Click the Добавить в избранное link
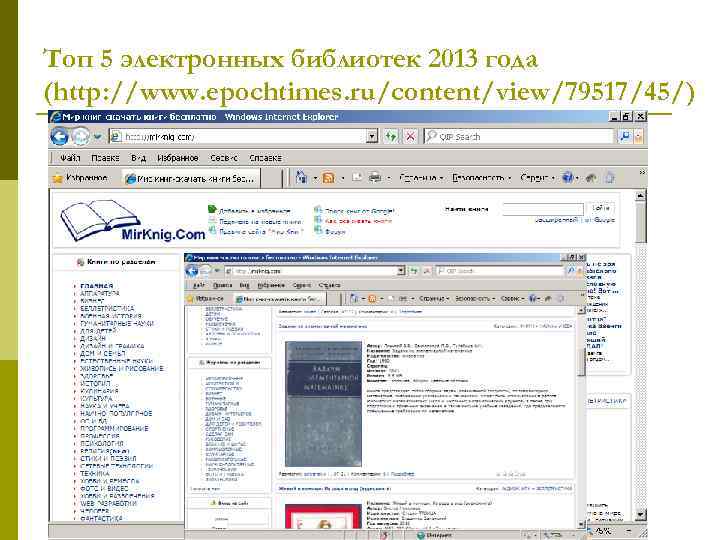 (254, 211)
